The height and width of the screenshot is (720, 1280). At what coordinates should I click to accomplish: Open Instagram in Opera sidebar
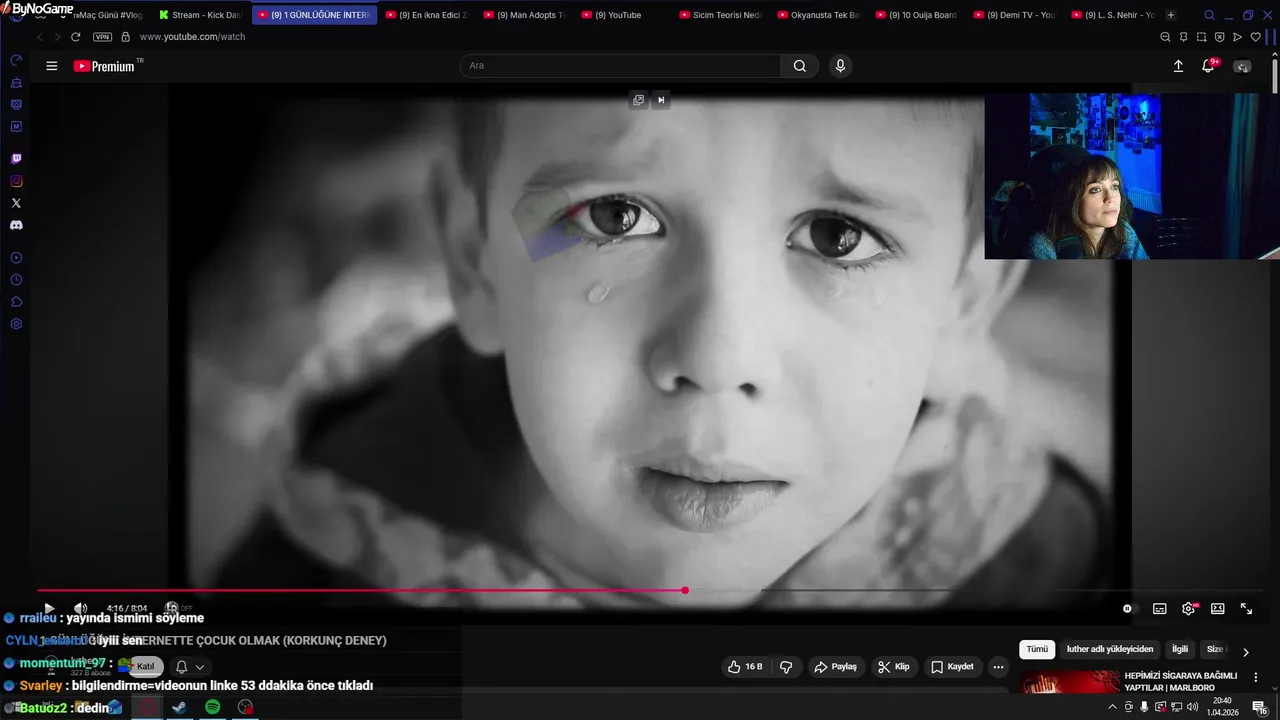[x=16, y=181]
